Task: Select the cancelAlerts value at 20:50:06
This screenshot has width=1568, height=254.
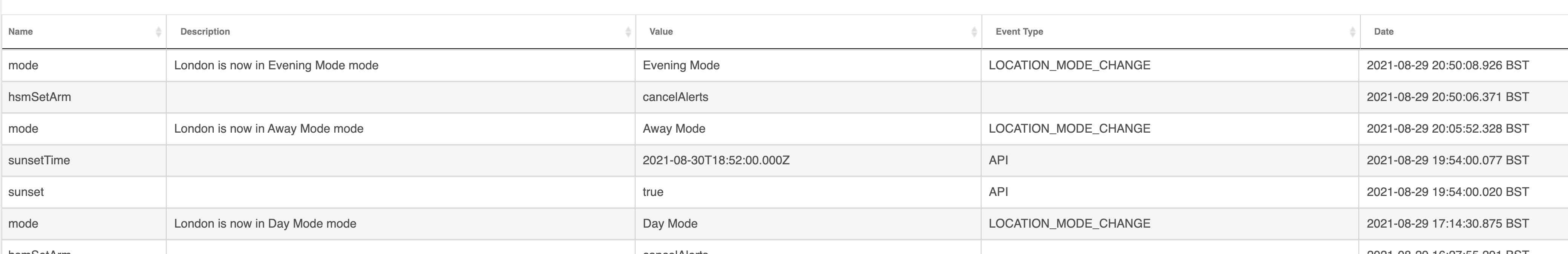Action: point(675,97)
